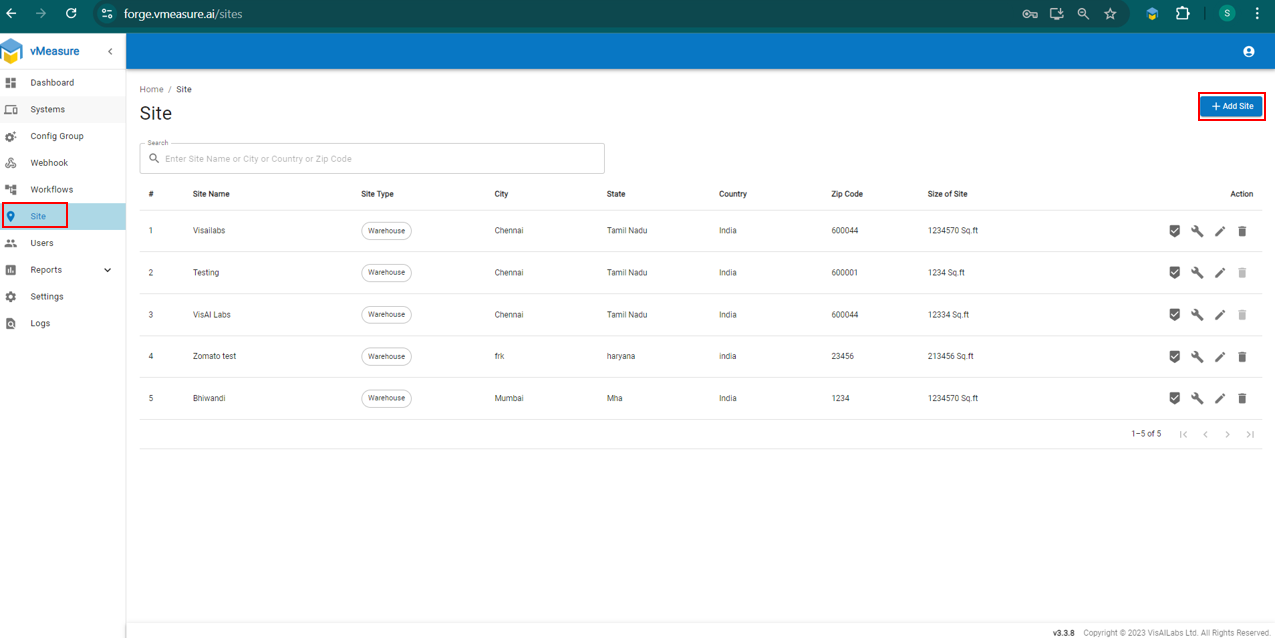Edit the Testing site with pencil icon

[1220, 272]
